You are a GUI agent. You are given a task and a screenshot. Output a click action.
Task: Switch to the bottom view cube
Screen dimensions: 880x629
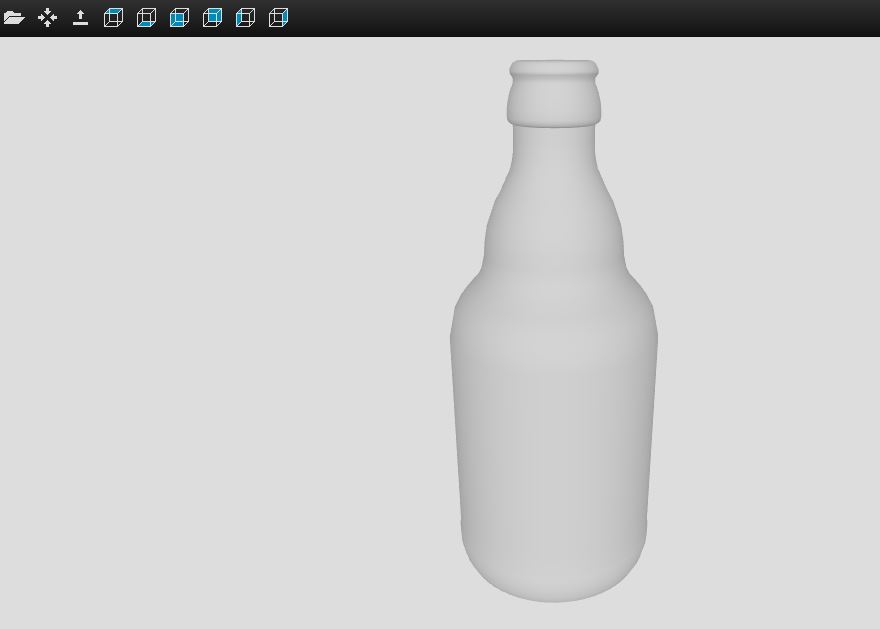146,18
